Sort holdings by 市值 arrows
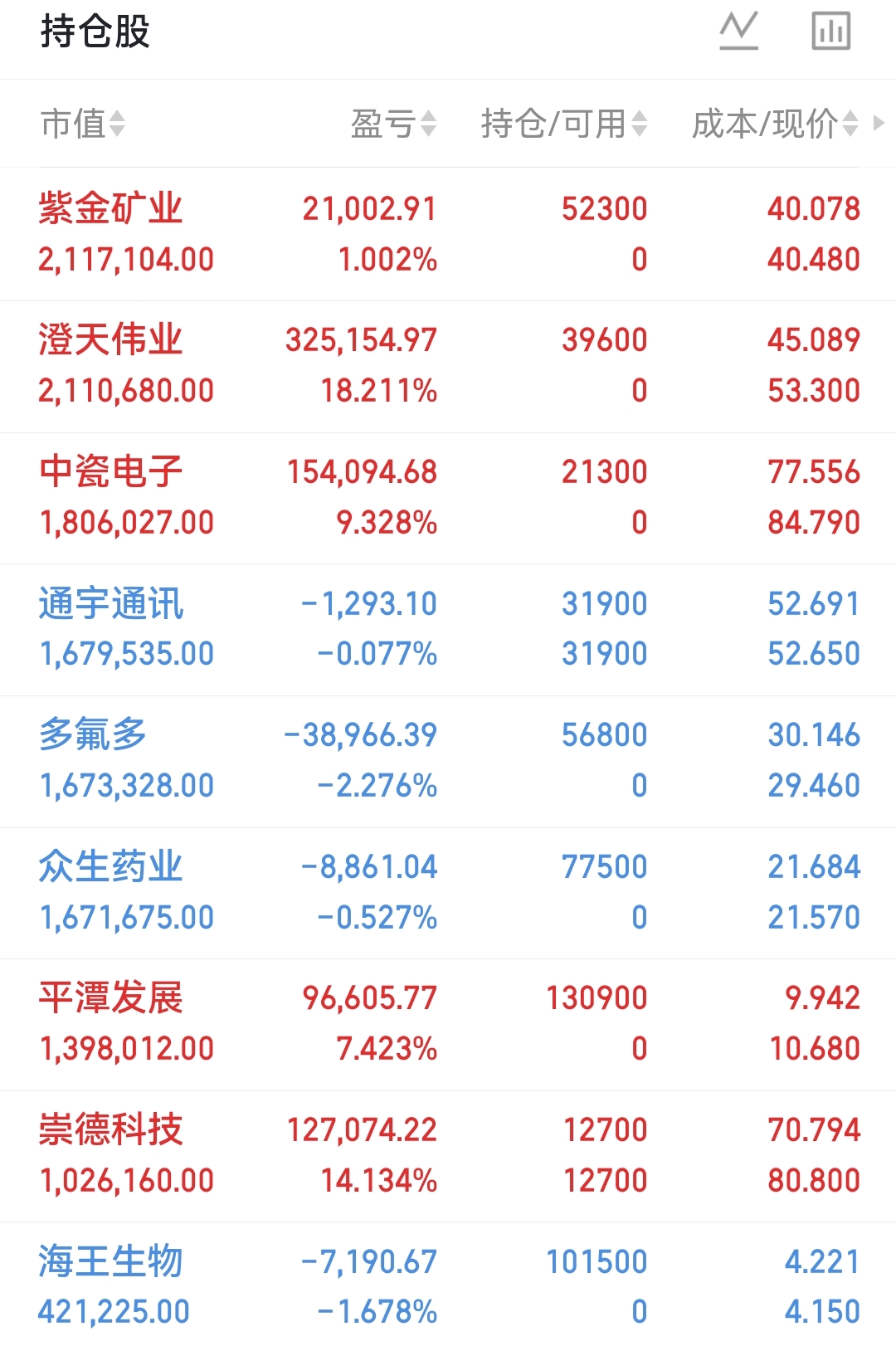Viewport: 896px width, 1346px height. coord(117,124)
